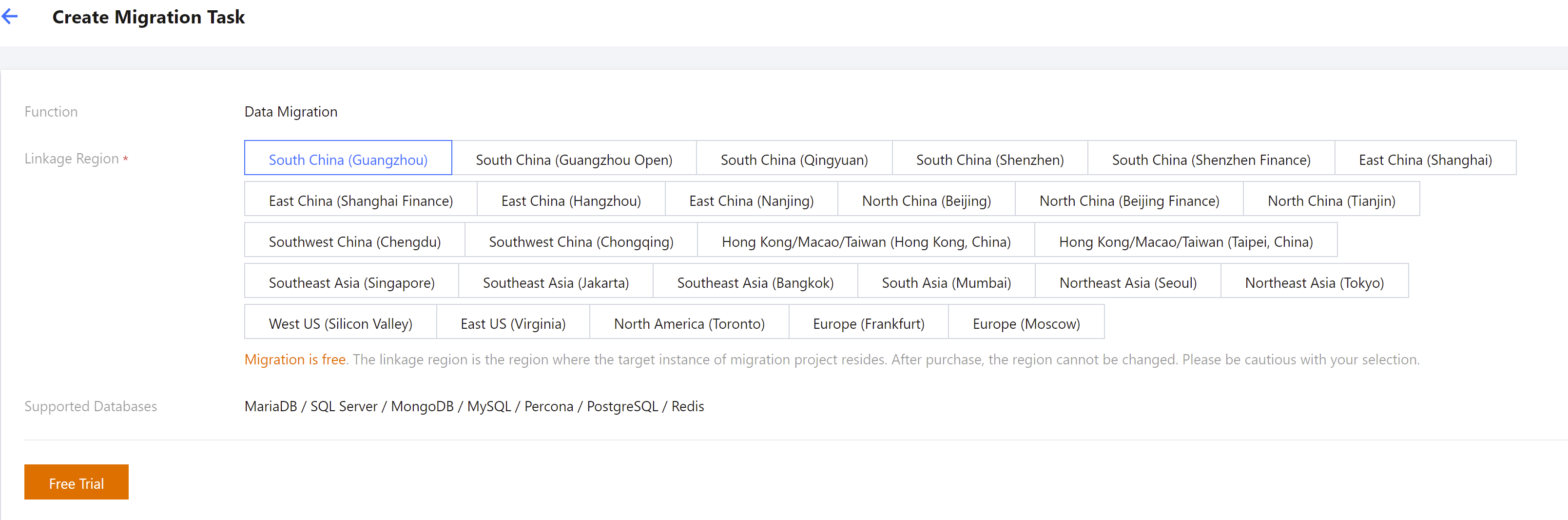Pick Europe (Moscow) region

tap(1026, 321)
